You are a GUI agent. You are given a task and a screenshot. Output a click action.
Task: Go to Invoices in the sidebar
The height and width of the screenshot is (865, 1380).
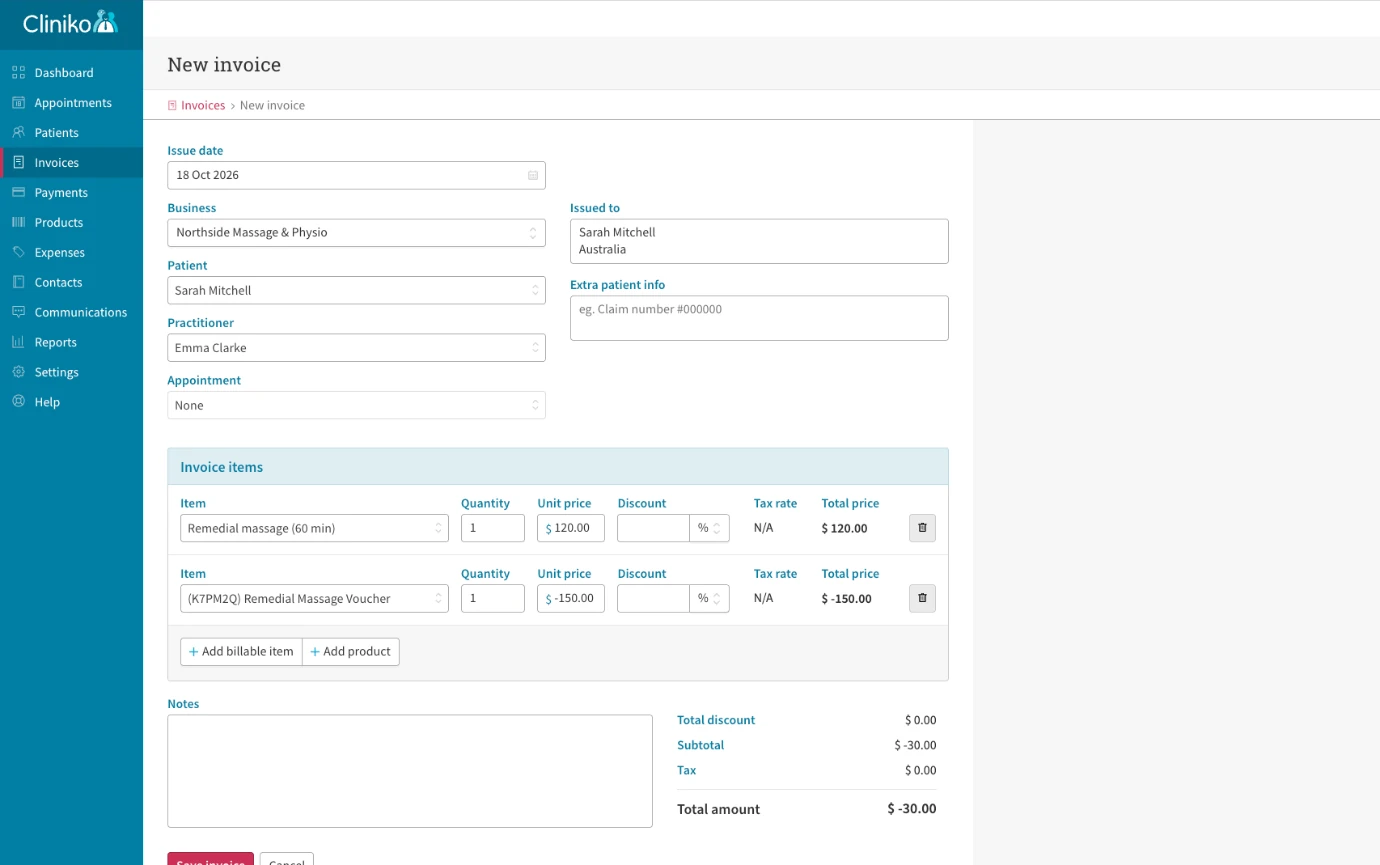(71, 162)
